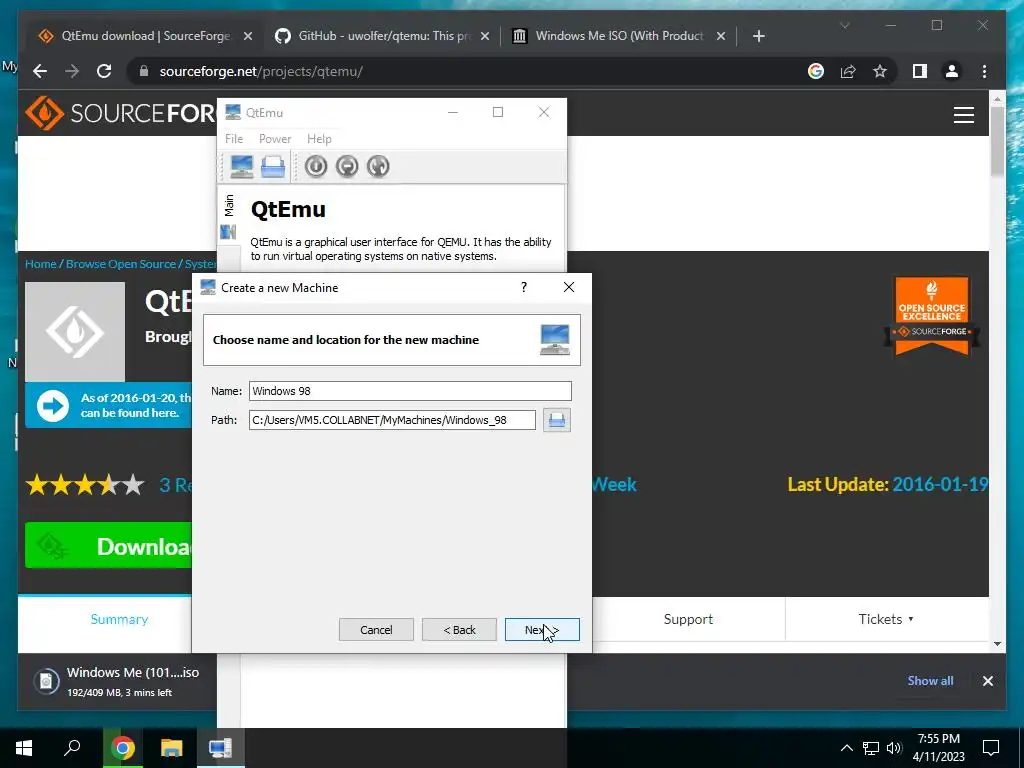
Task: Open the Summary tab on SourceForge
Action: (x=119, y=619)
